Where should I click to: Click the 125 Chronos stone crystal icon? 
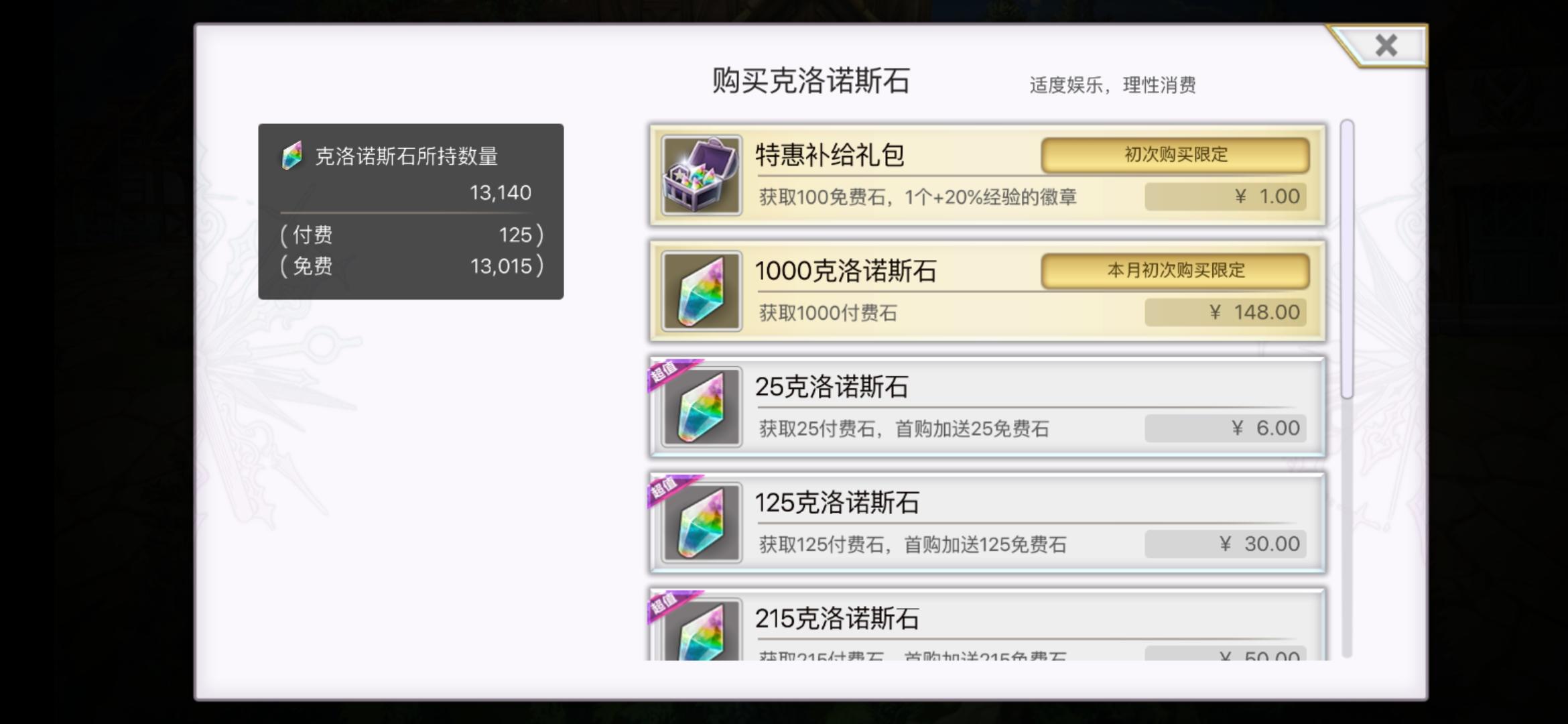[702, 523]
